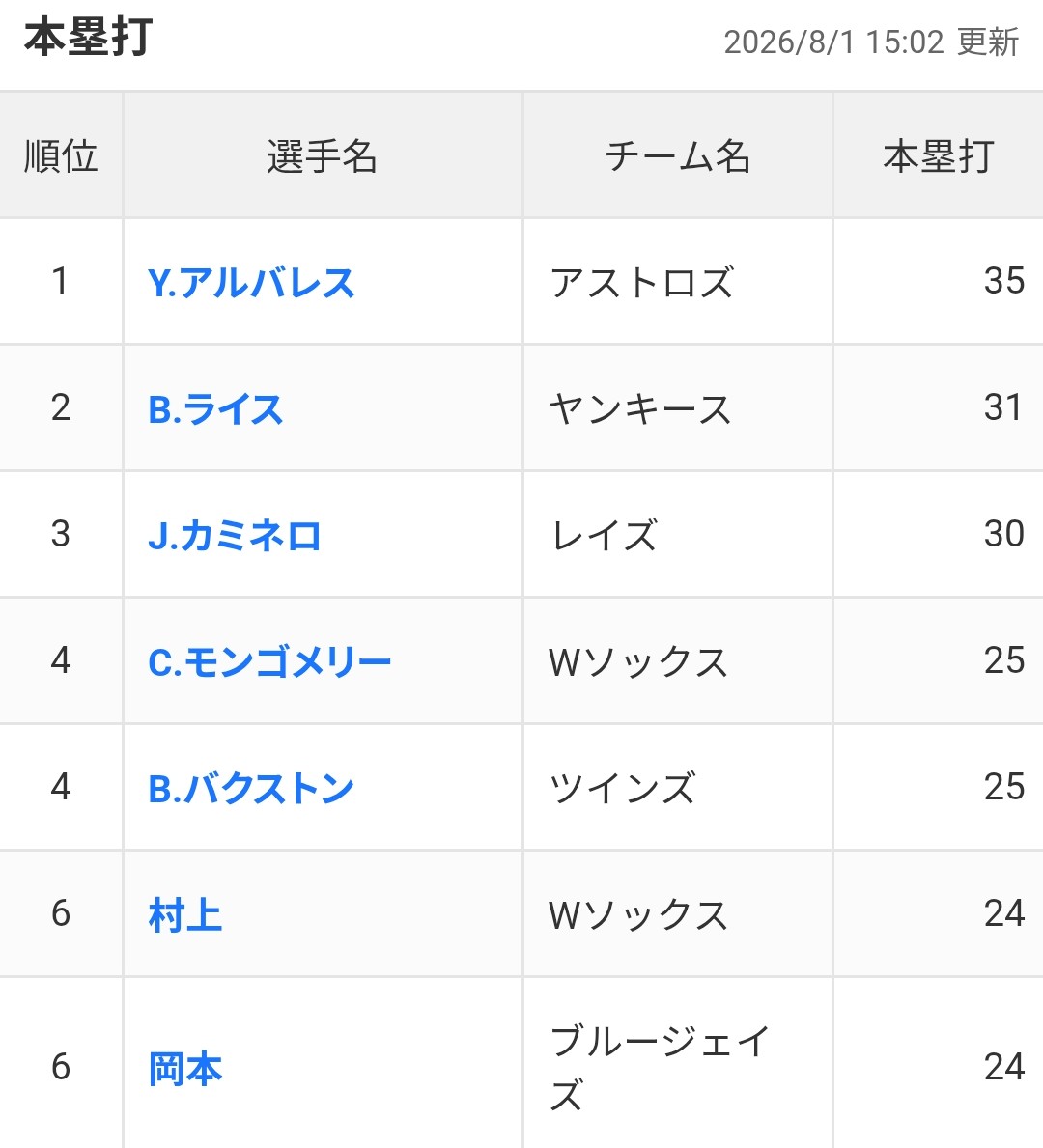Open J.カミネロ player page
Screen dimensions: 1043x1148
coord(235,536)
